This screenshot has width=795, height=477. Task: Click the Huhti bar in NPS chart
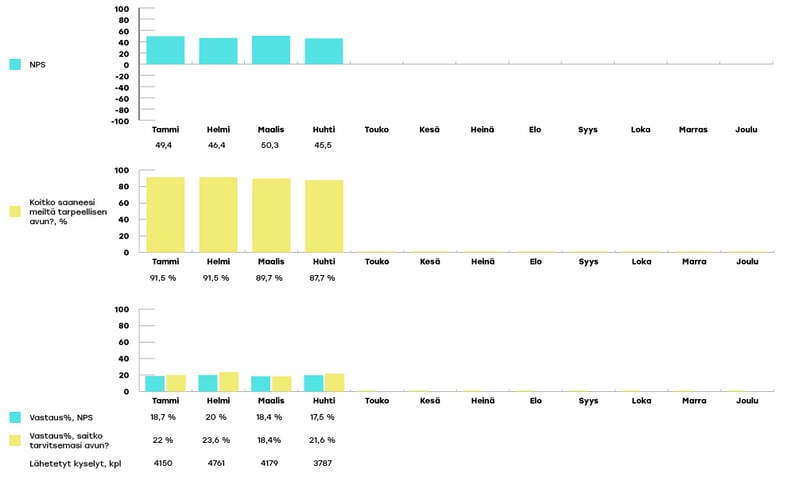click(x=324, y=51)
